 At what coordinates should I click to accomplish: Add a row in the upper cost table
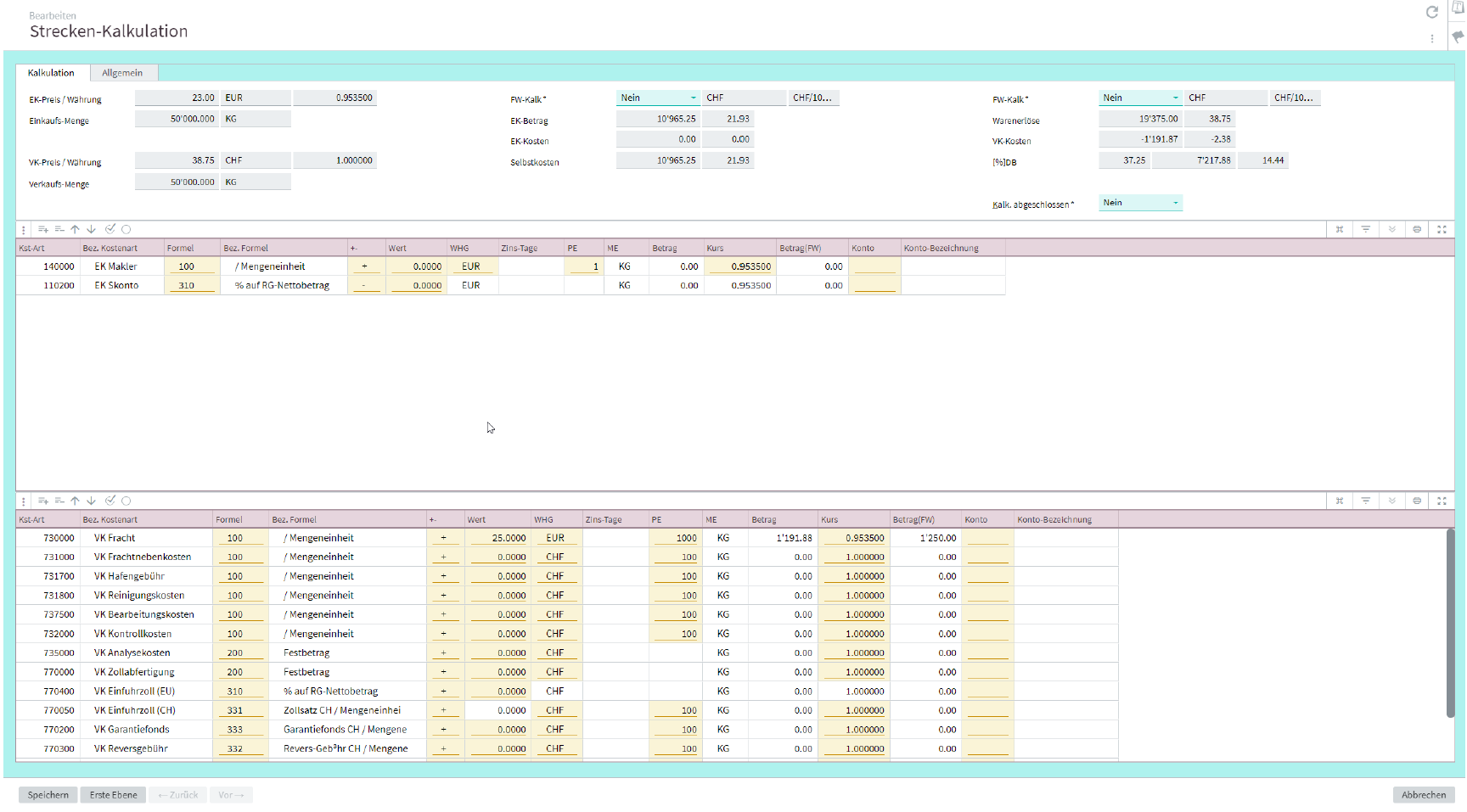pos(42,229)
